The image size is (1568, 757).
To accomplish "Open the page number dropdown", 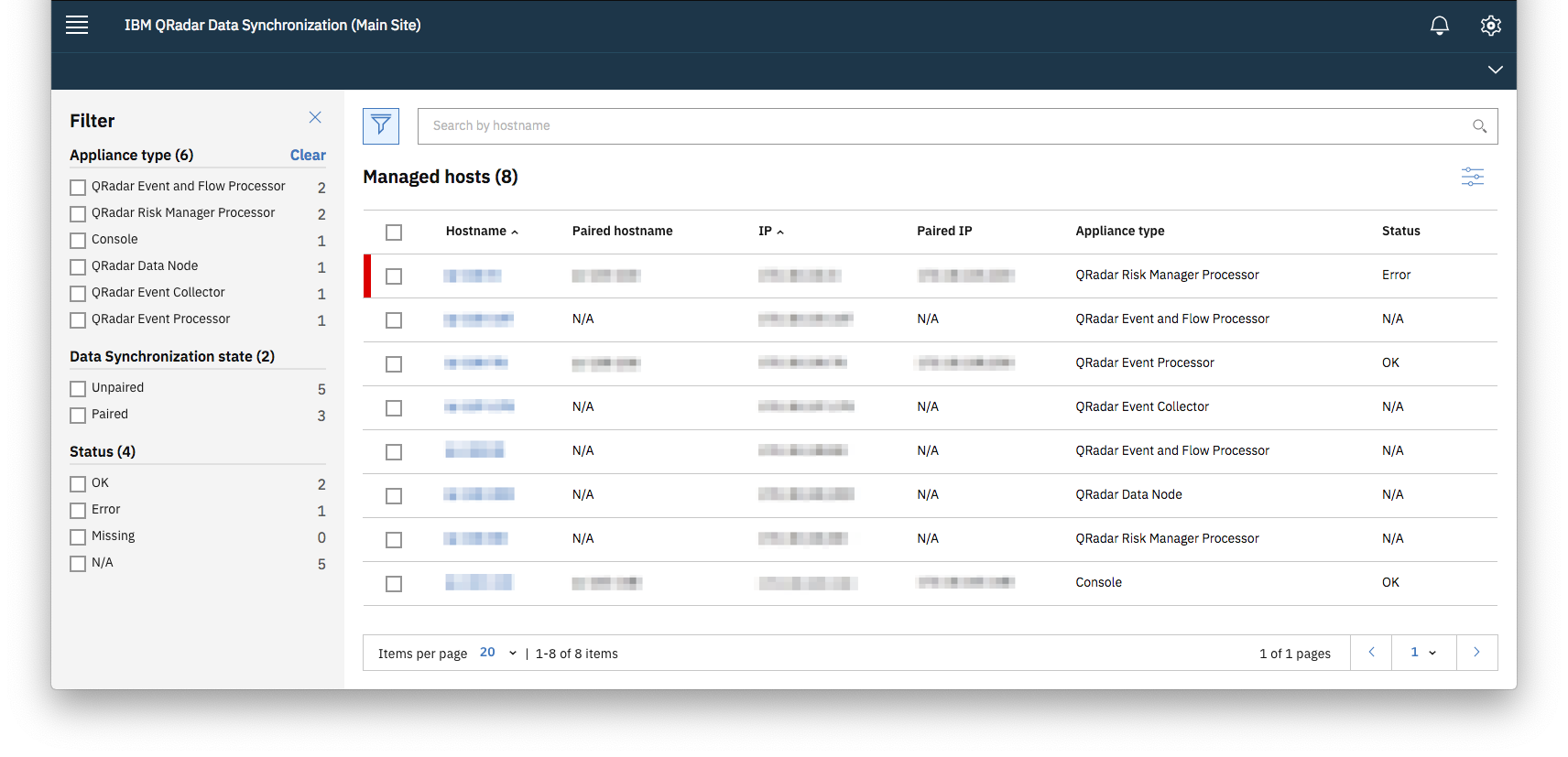I will coord(1424,653).
